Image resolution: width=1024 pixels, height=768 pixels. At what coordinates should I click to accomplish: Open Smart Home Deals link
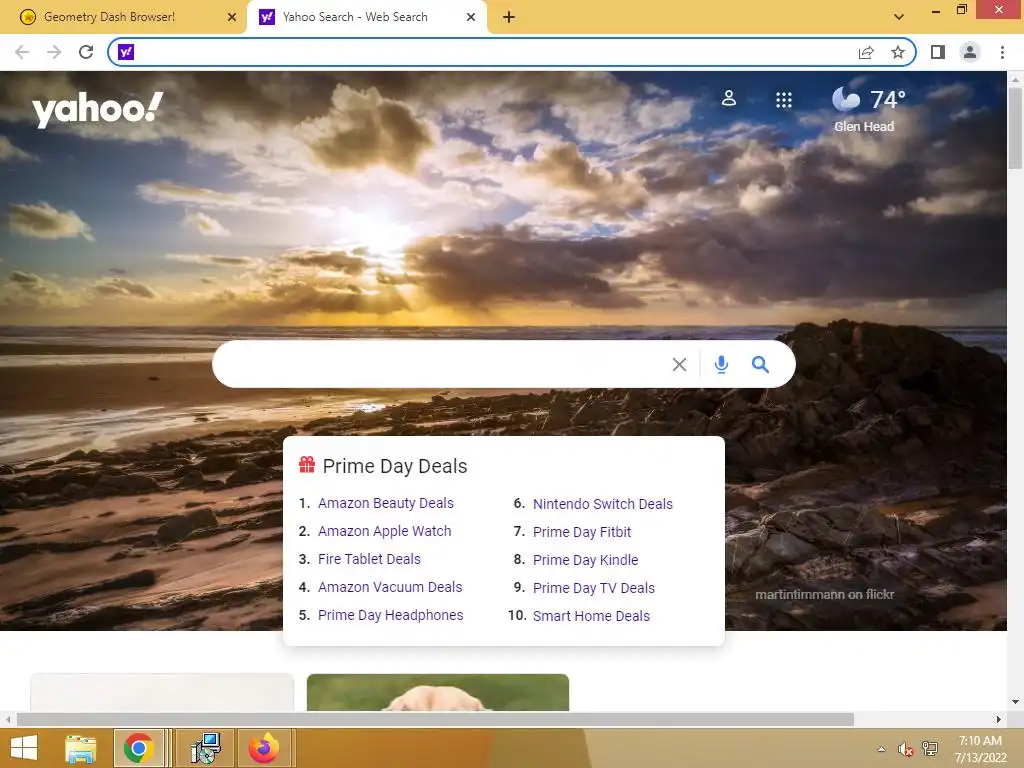(x=591, y=616)
